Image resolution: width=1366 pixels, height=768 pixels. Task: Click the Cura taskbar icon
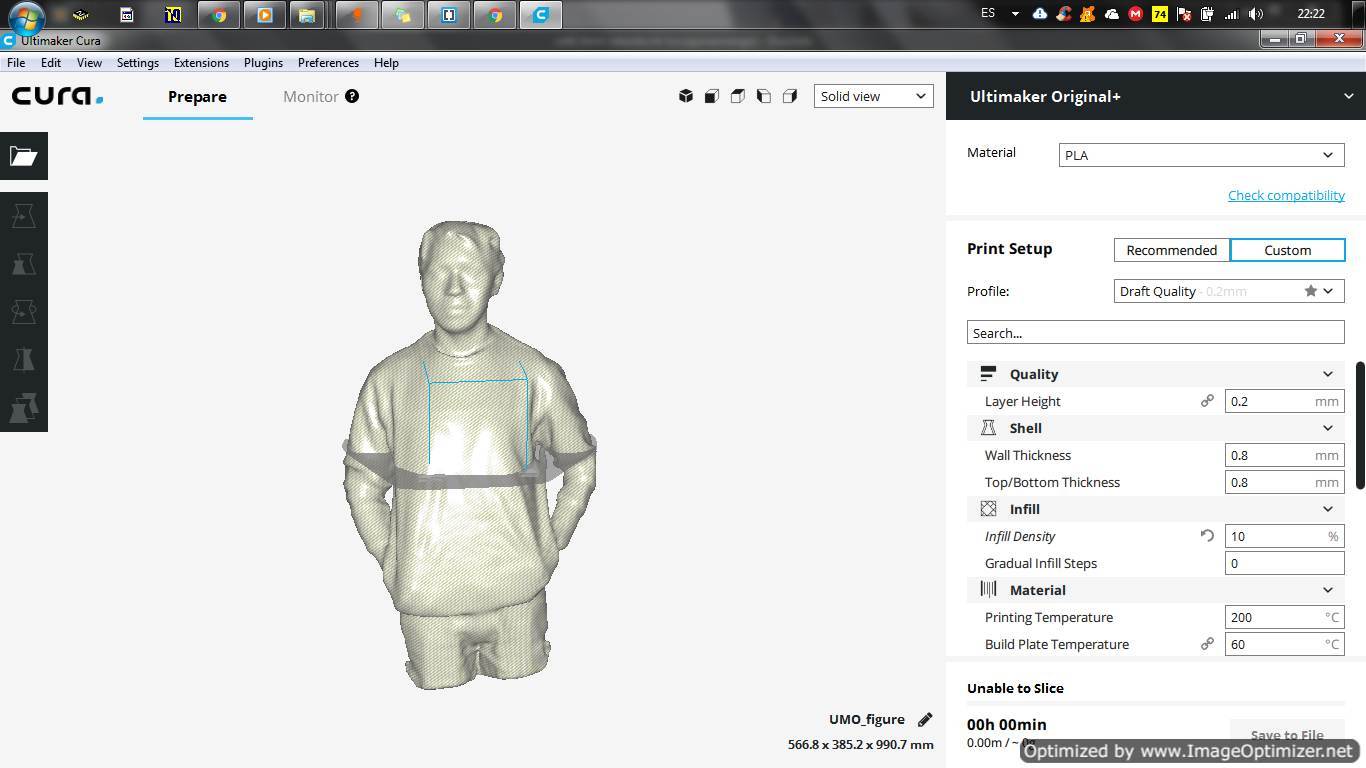tap(541, 15)
